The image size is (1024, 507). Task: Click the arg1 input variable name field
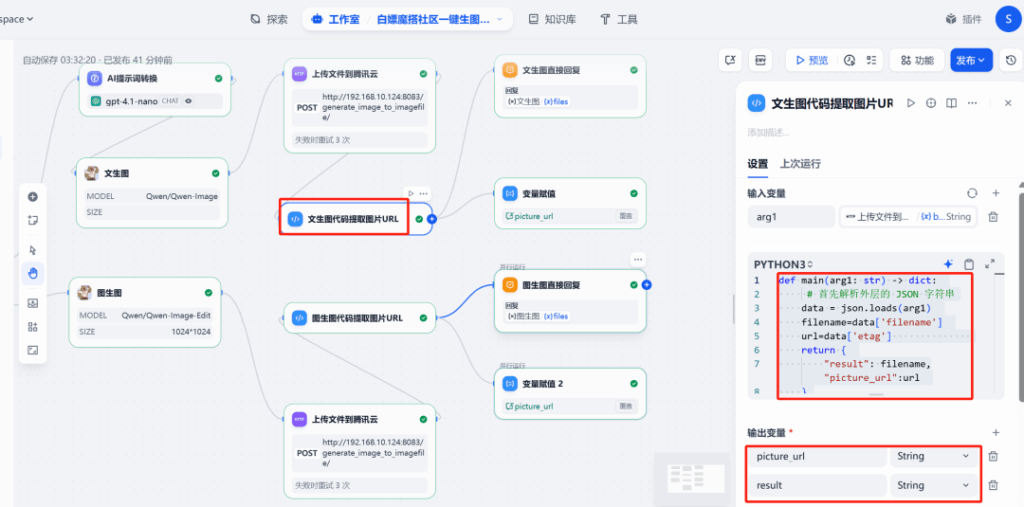790,216
